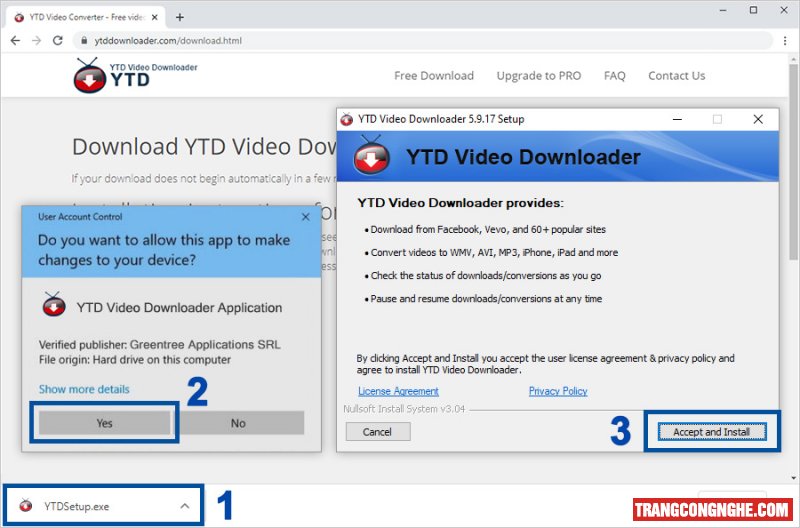The image size is (800, 528).
Task: Select the YTD Video Converter browser tab
Action: point(85,17)
